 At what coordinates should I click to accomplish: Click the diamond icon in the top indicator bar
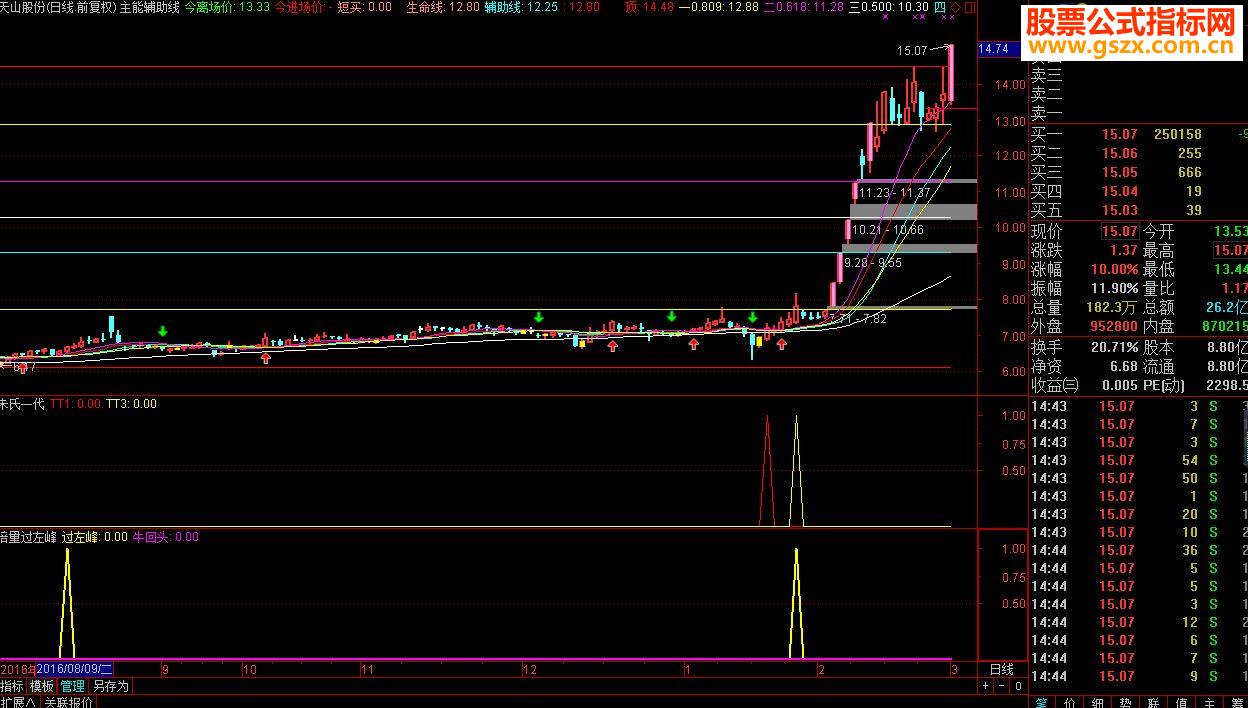click(955, 7)
